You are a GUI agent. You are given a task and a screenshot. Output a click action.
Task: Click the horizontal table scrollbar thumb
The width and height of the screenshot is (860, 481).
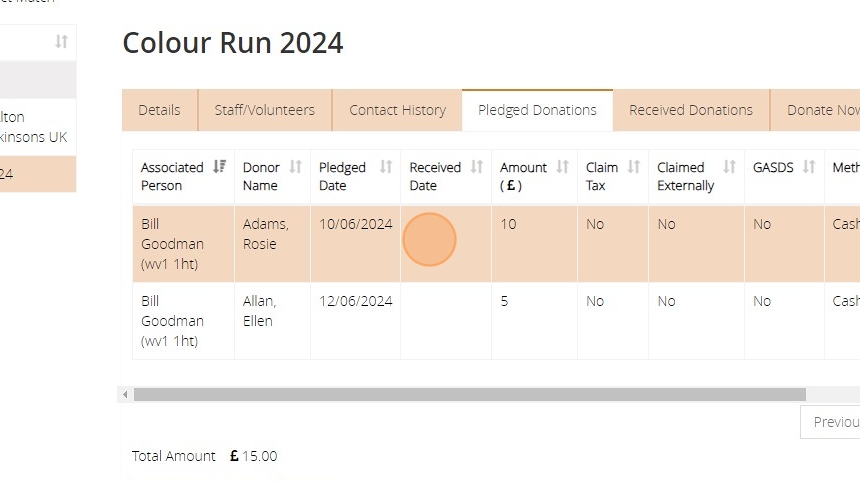(469, 395)
